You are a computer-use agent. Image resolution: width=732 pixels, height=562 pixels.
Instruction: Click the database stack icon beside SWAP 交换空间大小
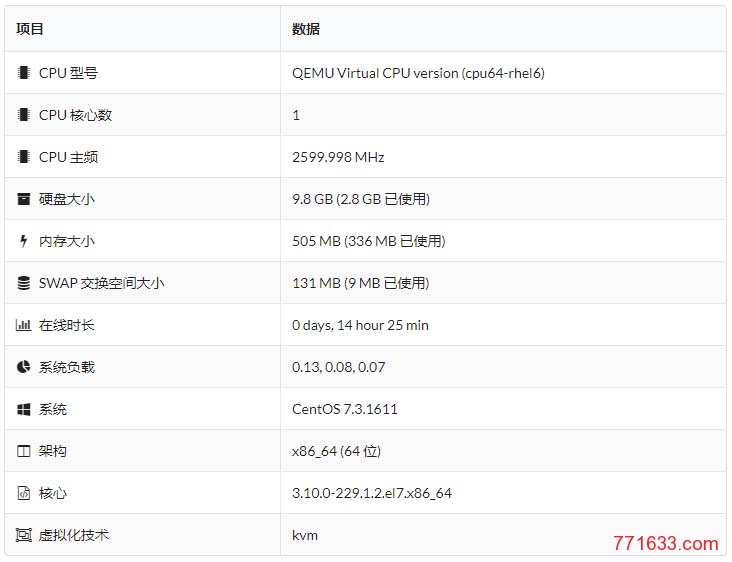coord(23,283)
